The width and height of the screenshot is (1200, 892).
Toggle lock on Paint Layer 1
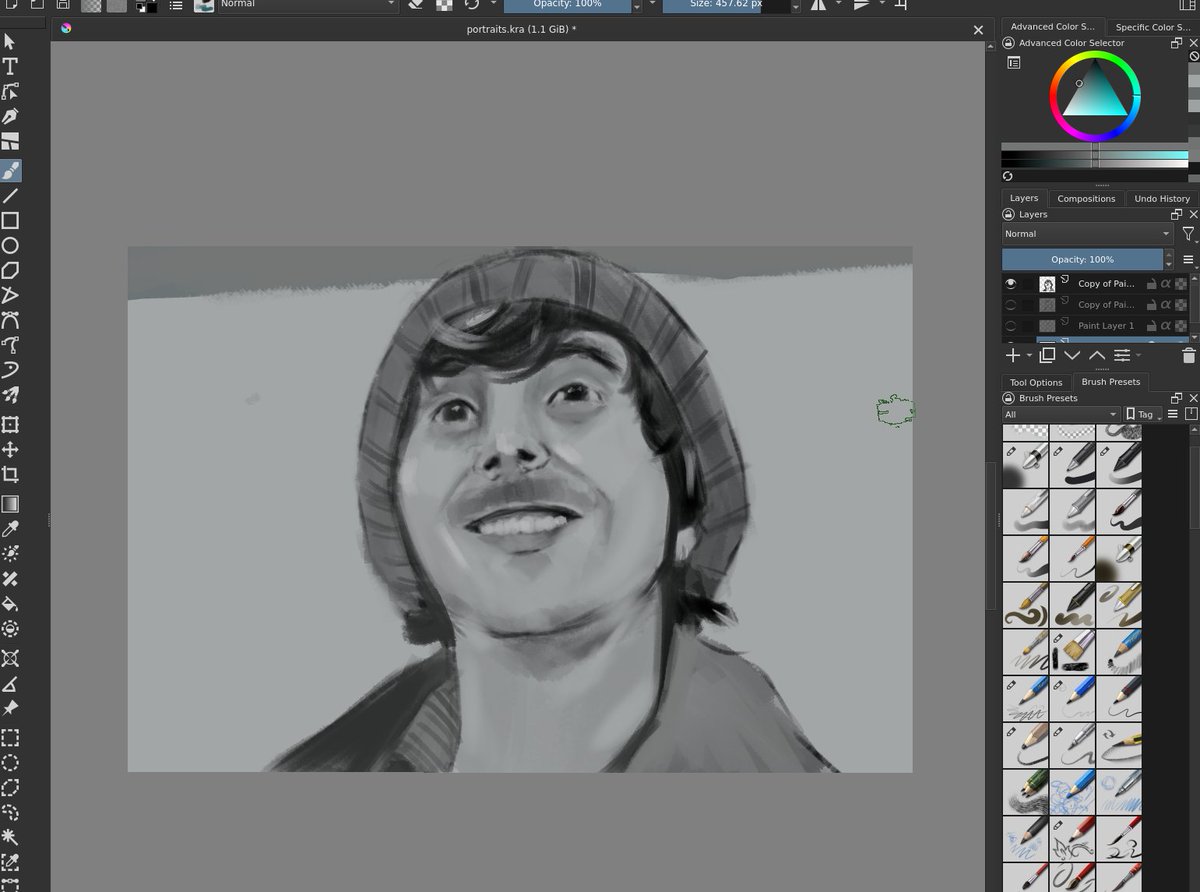(x=1151, y=326)
